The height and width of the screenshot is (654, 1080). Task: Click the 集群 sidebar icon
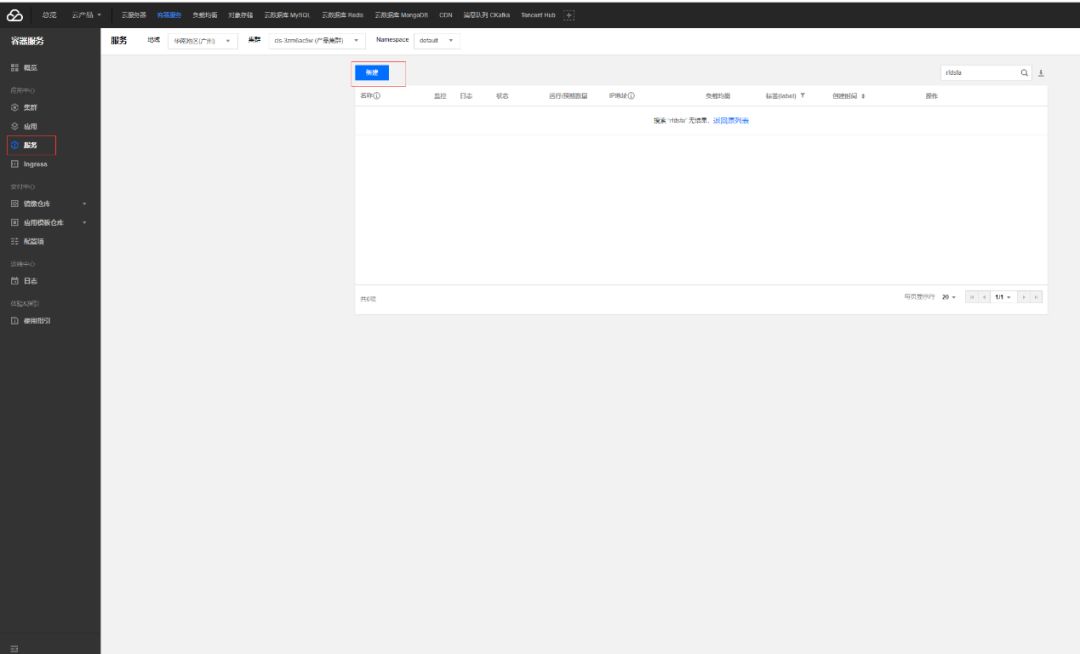pos(15,107)
